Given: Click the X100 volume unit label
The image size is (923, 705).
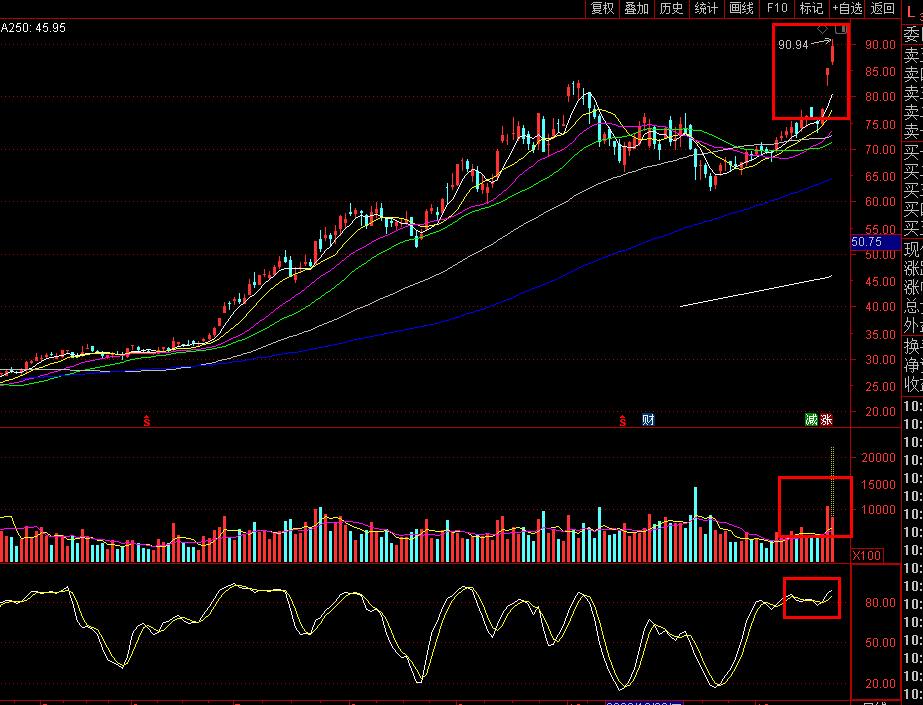Looking at the screenshot, I should pyautogui.click(x=866, y=555).
